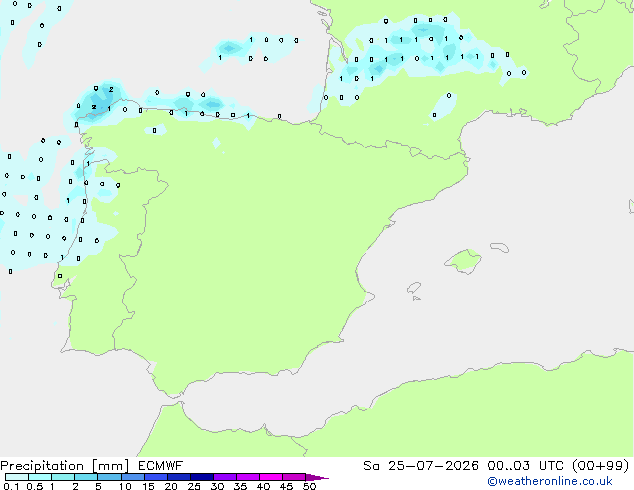Click the legend value "25"

(x=194, y=486)
